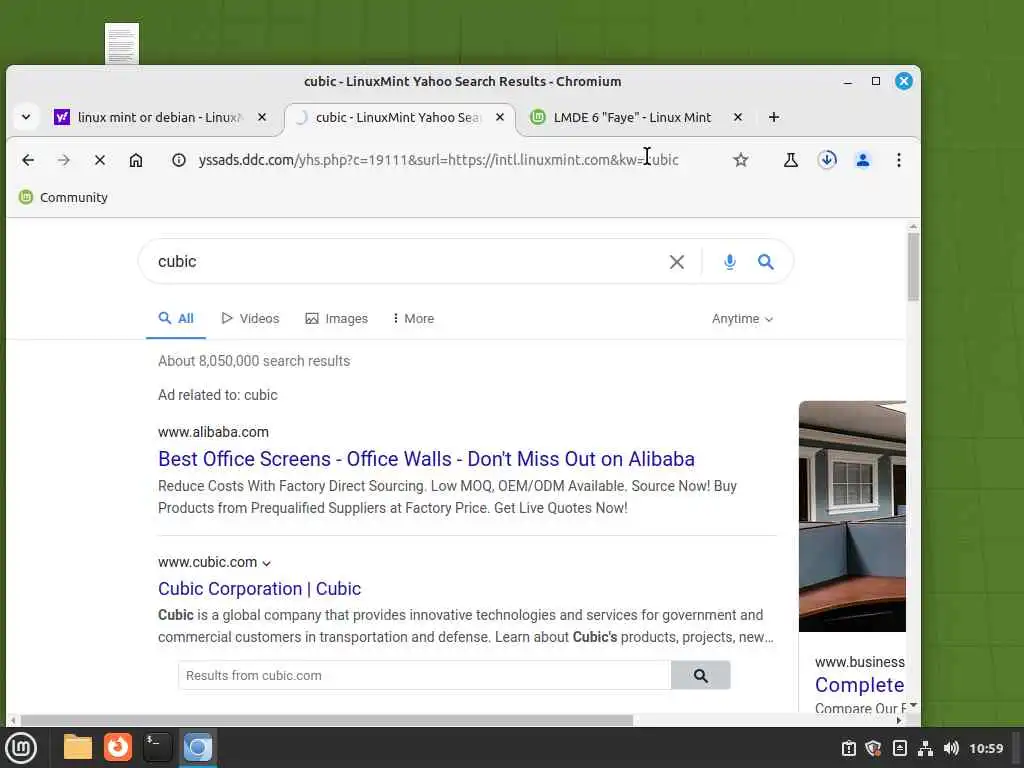Viewport: 1024px width, 768px height.
Task: Click the address bar URL
Action: point(438,160)
